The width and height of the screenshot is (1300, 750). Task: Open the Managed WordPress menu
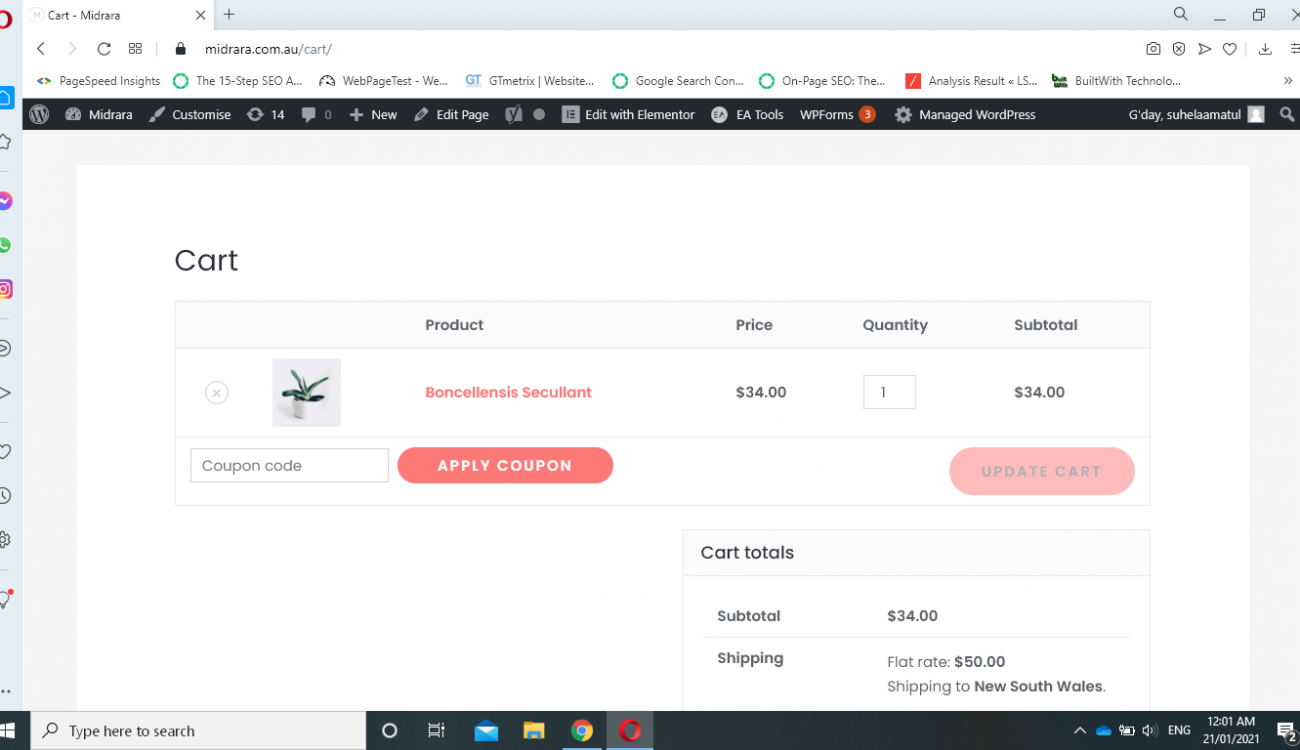pyautogui.click(x=965, y=115)
